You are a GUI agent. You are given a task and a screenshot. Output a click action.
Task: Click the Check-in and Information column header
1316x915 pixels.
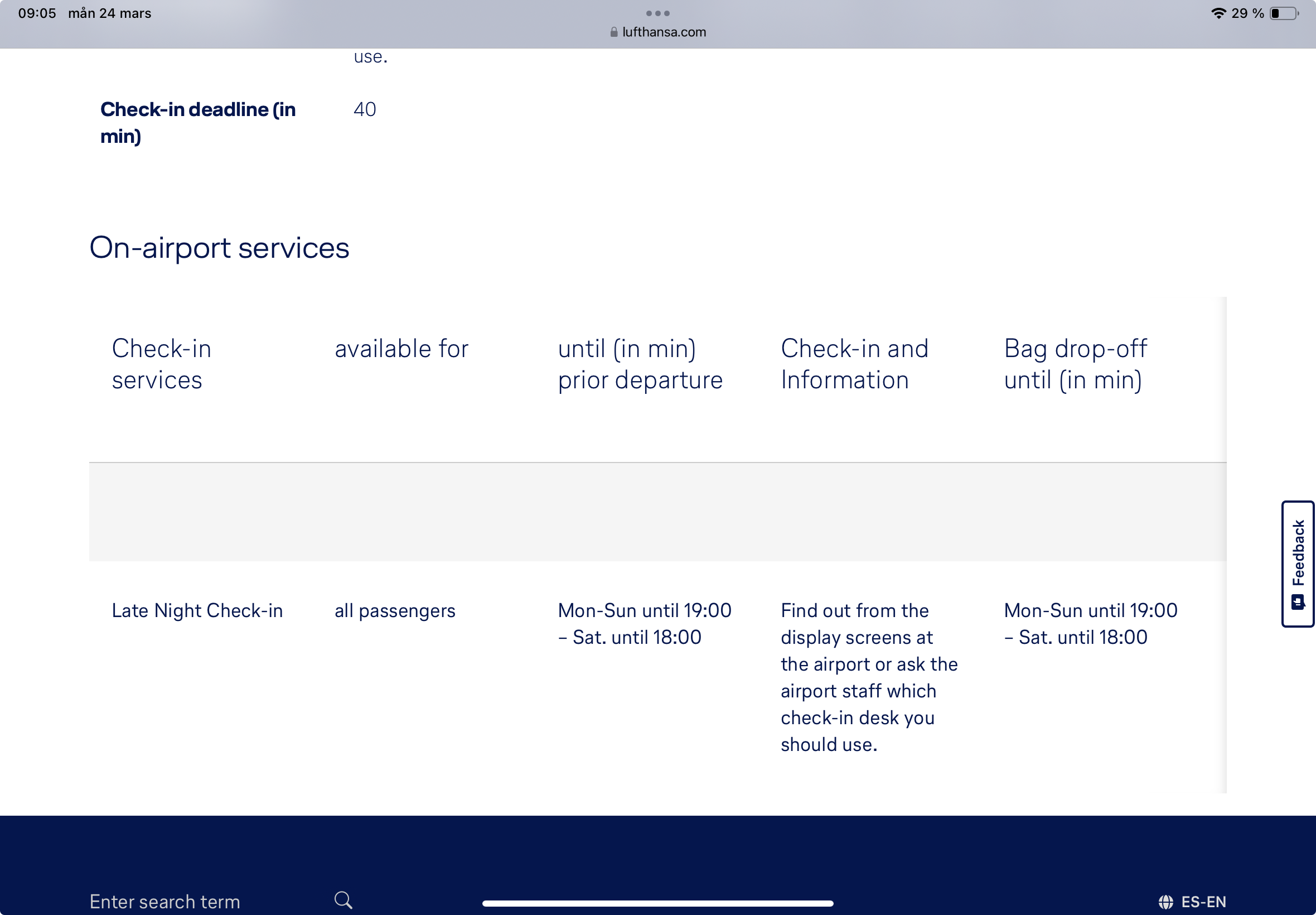[x=854, y=364]
